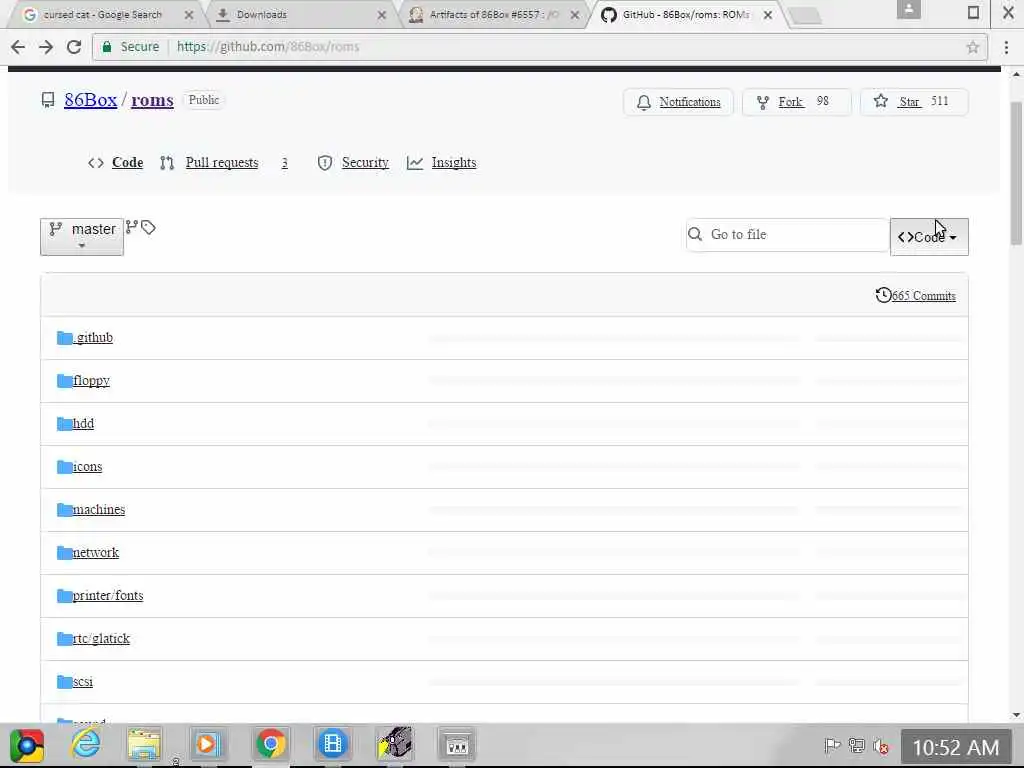Open the roms repository link

pos(152,100)
